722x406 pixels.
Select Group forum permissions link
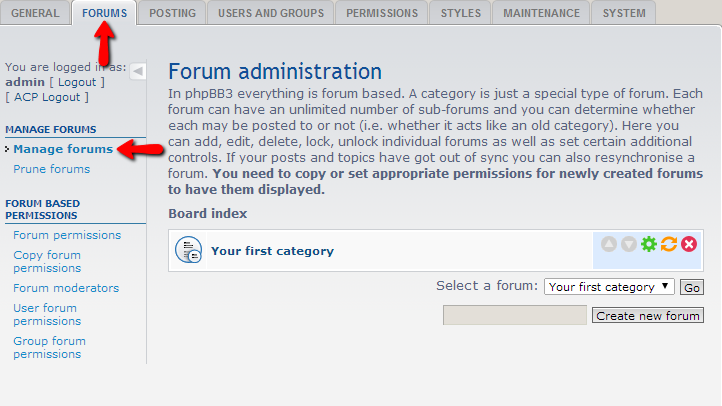[49, 347]
